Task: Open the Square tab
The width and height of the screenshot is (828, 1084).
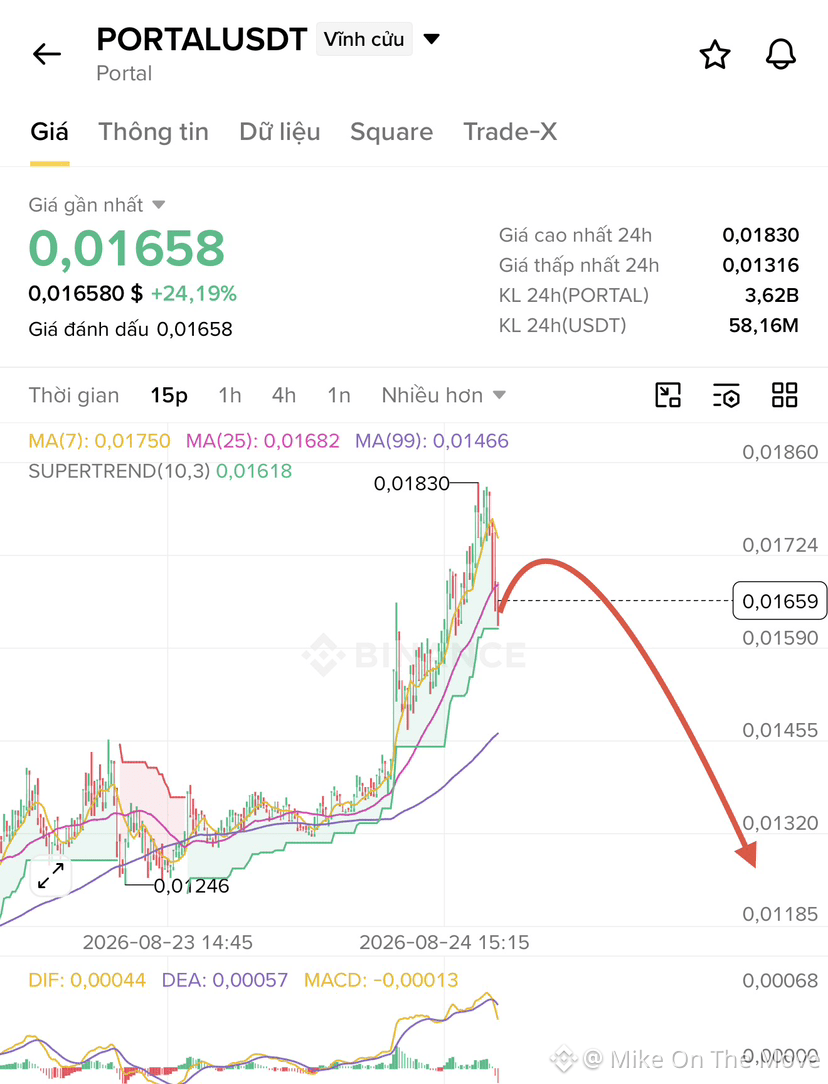Action: coord(391,131)
